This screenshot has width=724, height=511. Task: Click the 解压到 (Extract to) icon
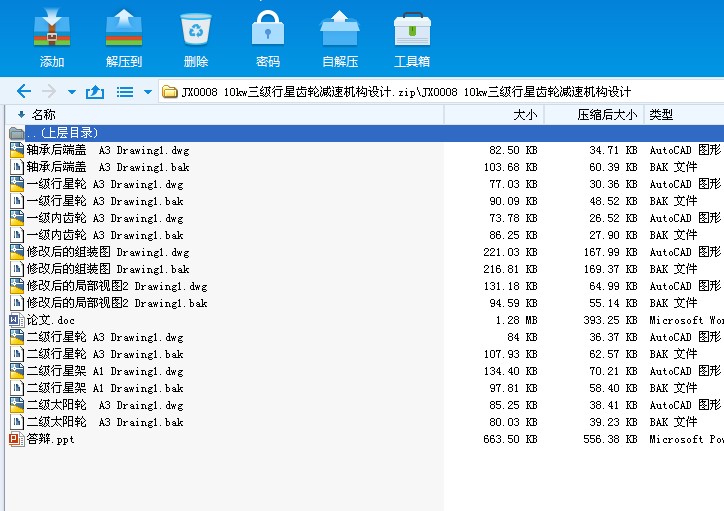click(124, 29)
